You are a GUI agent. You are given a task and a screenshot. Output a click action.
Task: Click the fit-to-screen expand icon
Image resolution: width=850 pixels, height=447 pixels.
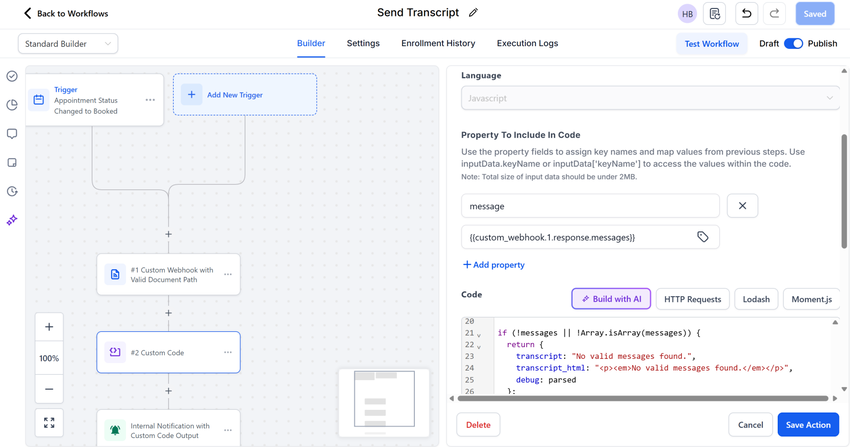pos(49,424)
